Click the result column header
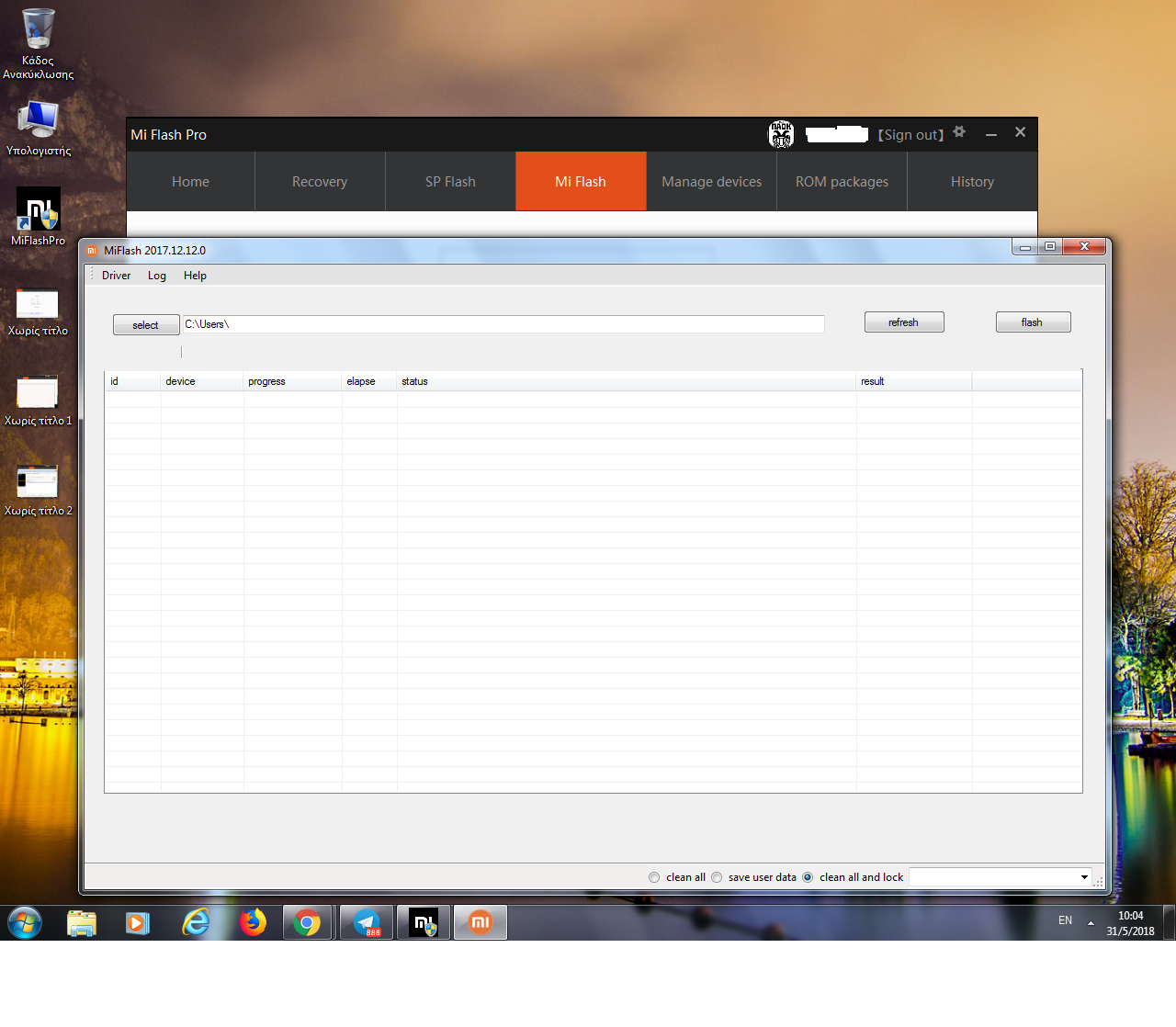The height and width of the screenshot is (1027, 1176). [x=914, y=381]
